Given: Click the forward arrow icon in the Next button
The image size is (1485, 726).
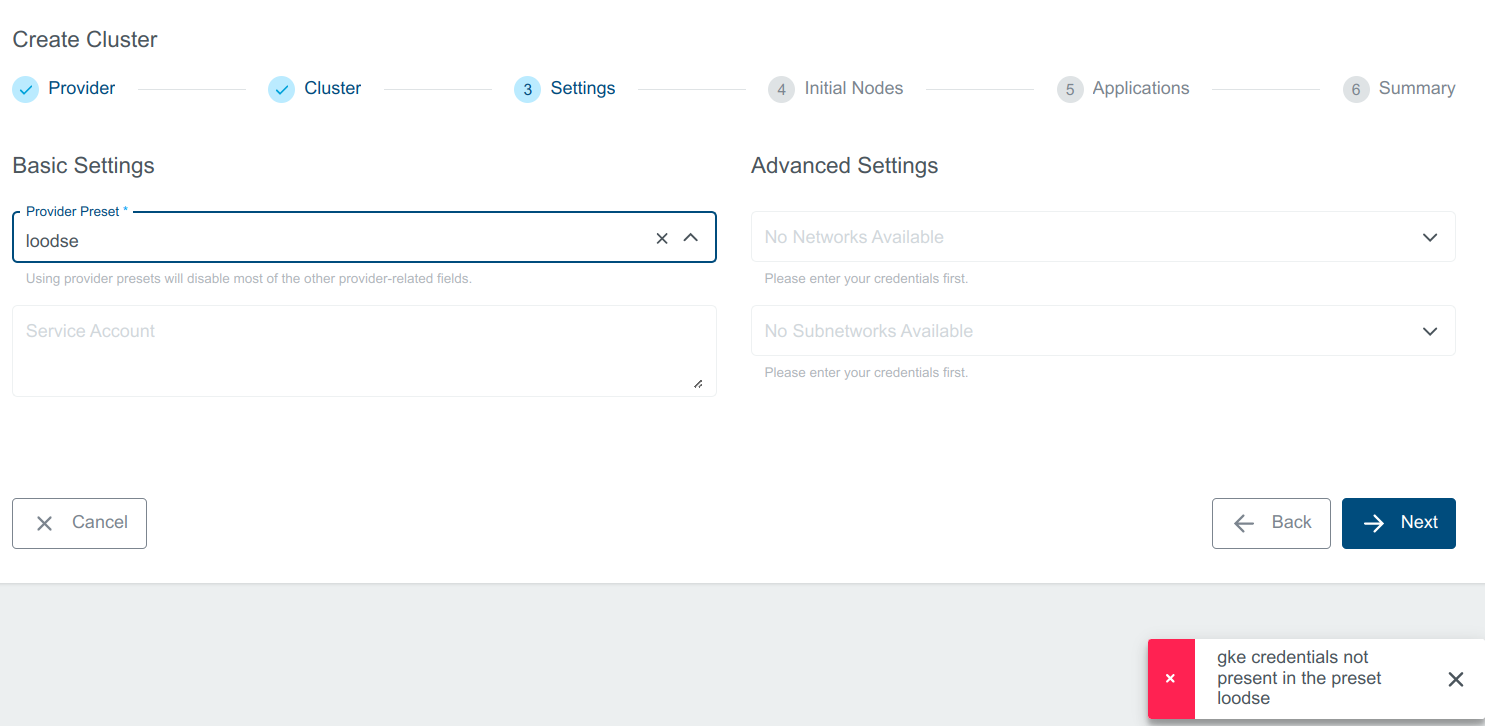Looking at the screenshot, I should 1374,522.
